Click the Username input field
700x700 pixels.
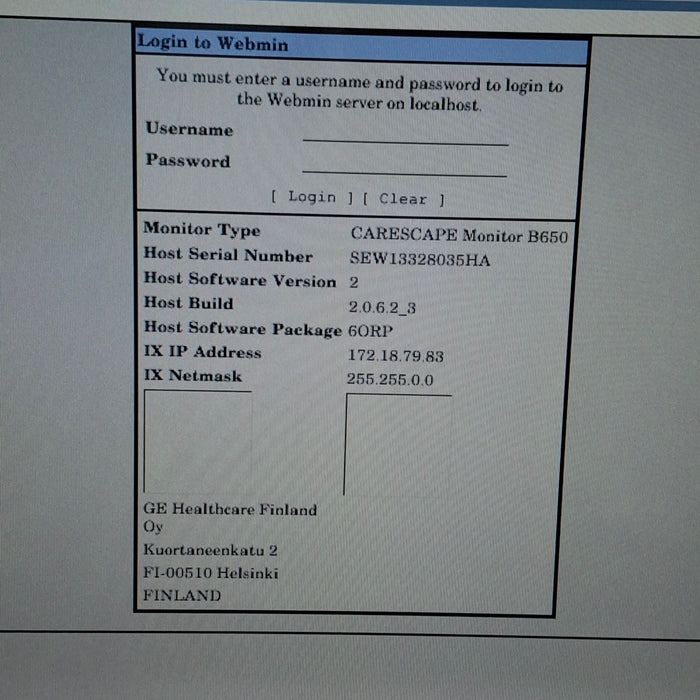405,133
